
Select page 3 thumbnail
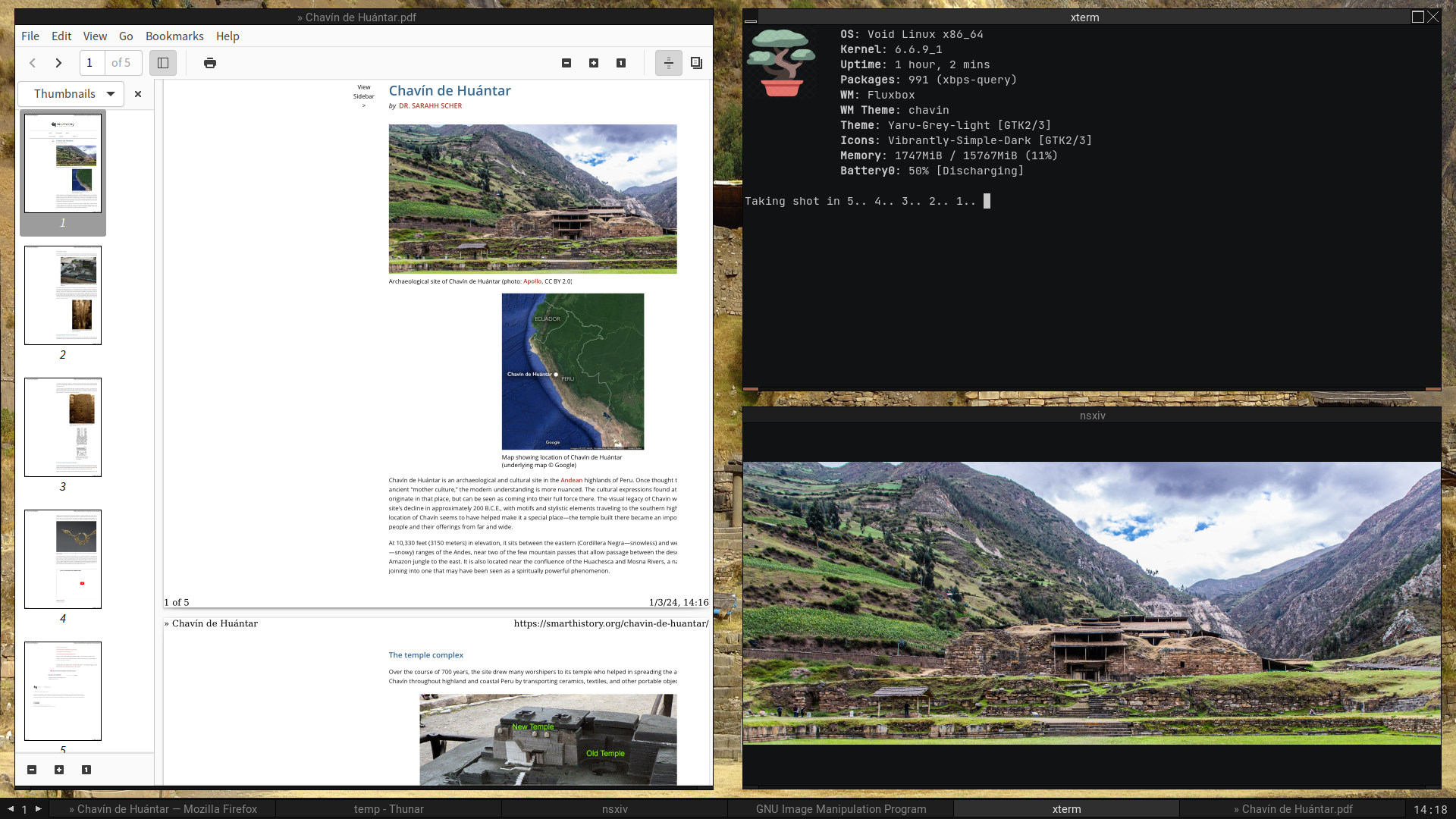click(63, 427)
